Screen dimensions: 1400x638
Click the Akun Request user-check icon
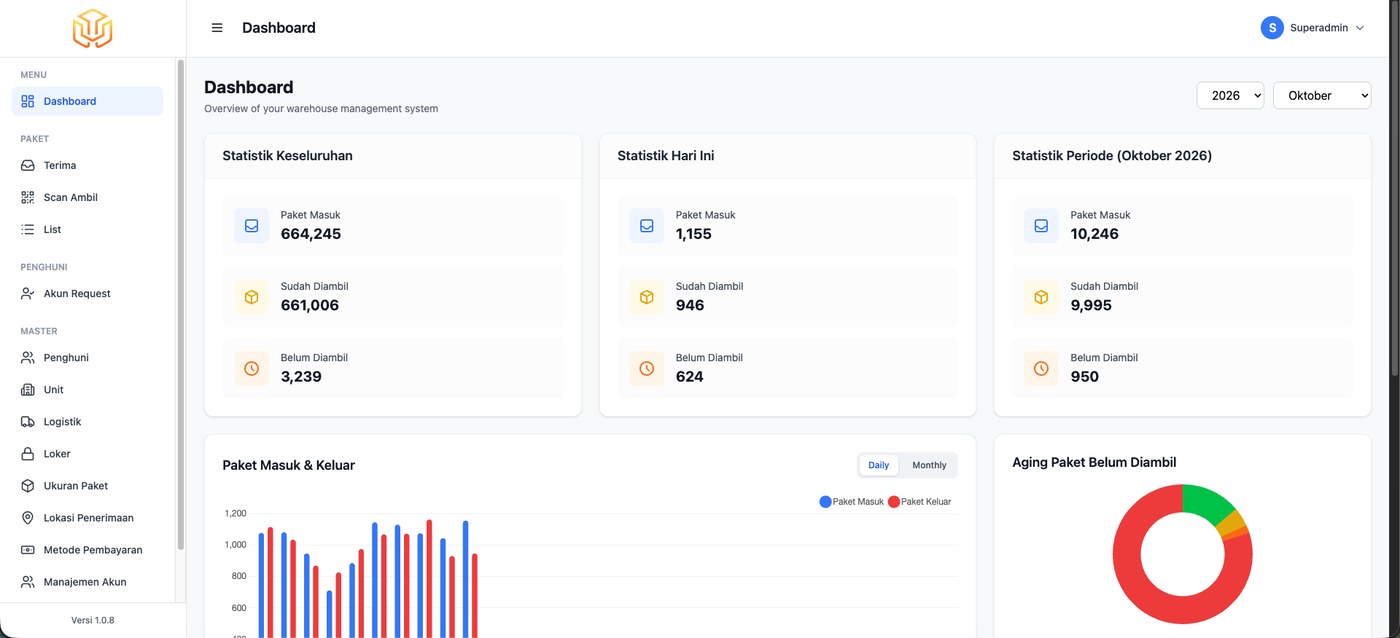pyautogui.click(x=28, y=293)
